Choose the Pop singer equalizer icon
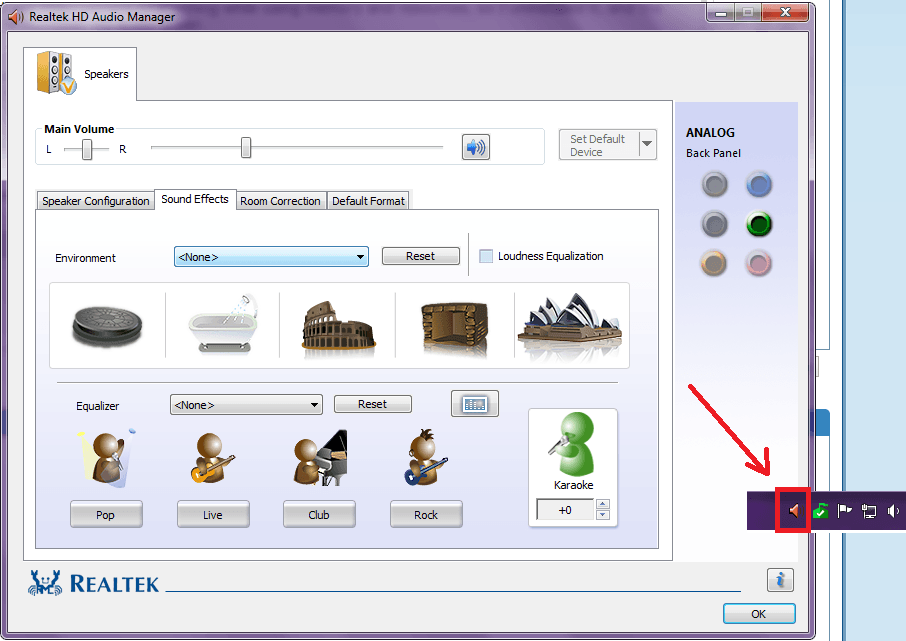 click(x=106, y=459)
